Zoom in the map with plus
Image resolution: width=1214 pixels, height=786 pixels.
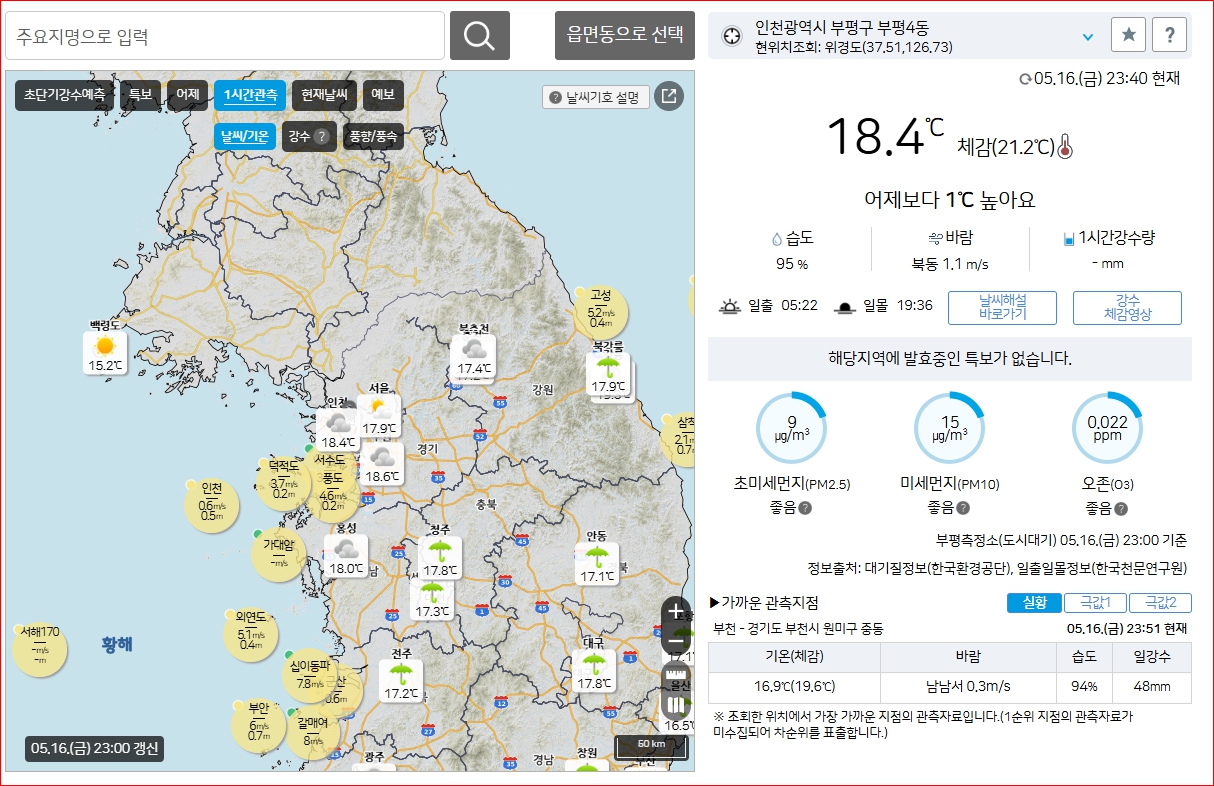[676, 609]
